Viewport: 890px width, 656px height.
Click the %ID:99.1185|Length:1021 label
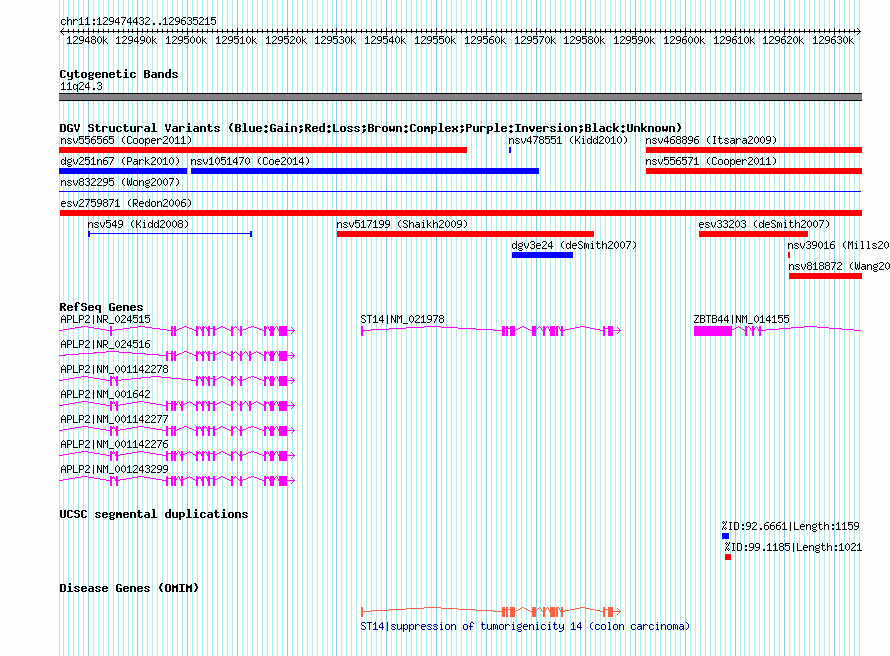[793, 547]
